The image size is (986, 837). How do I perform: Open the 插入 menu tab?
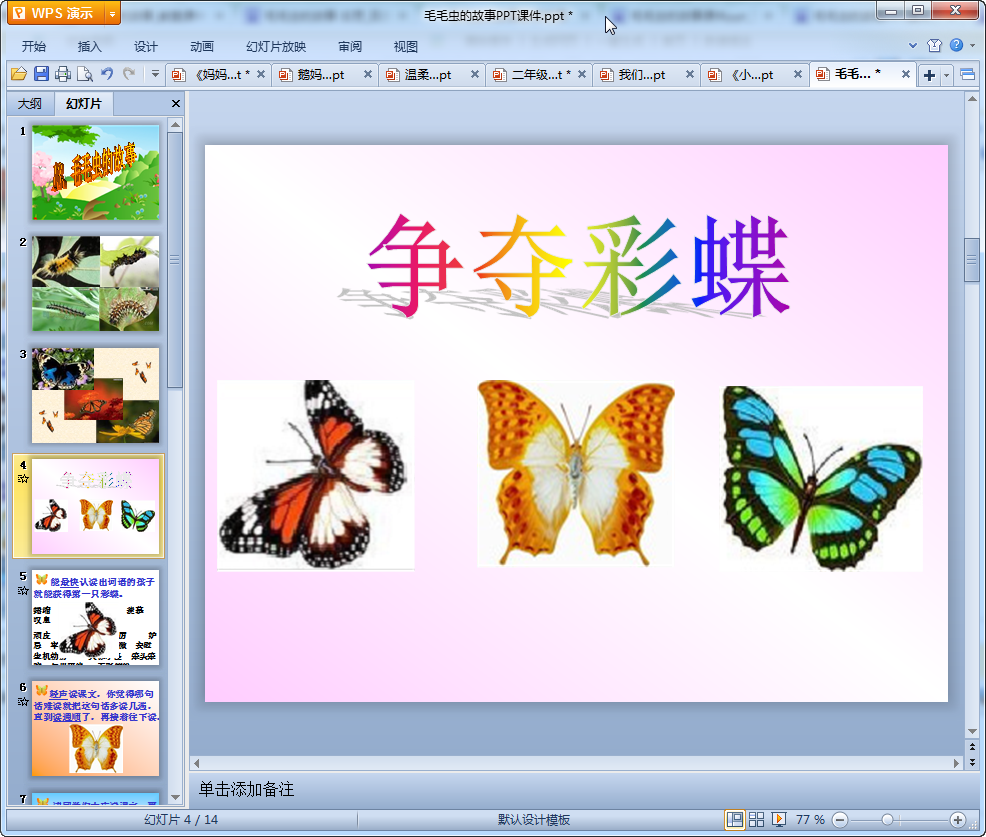tap(89, 47)
